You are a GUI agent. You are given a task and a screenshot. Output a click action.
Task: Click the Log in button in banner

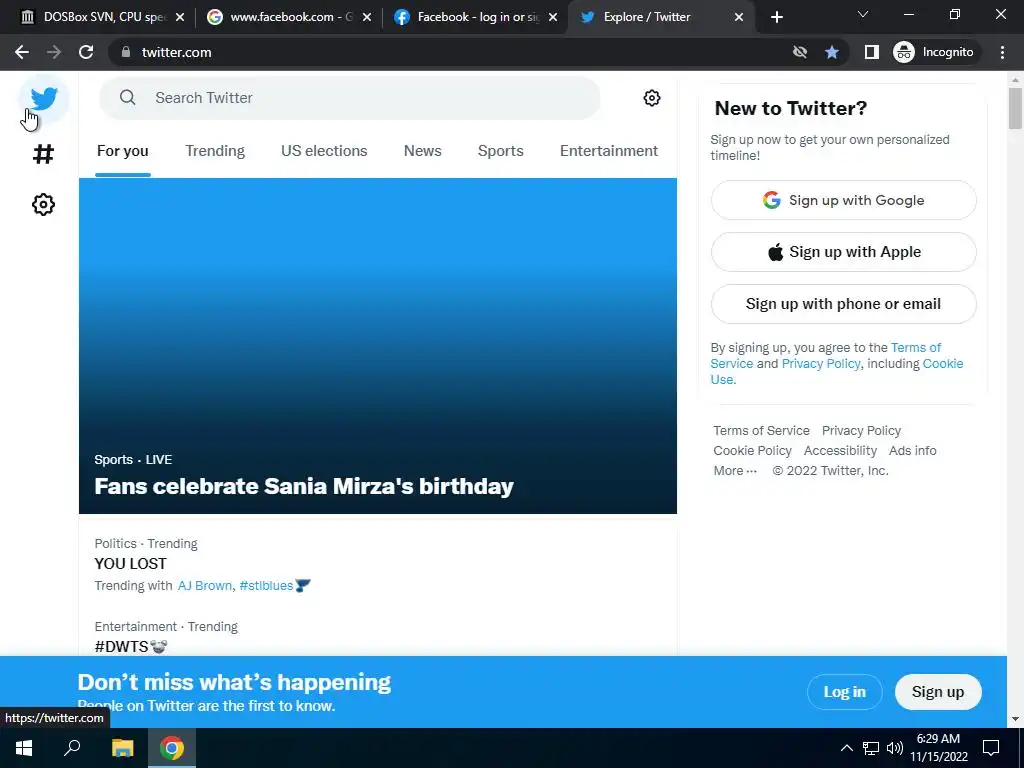coord(844,692)
